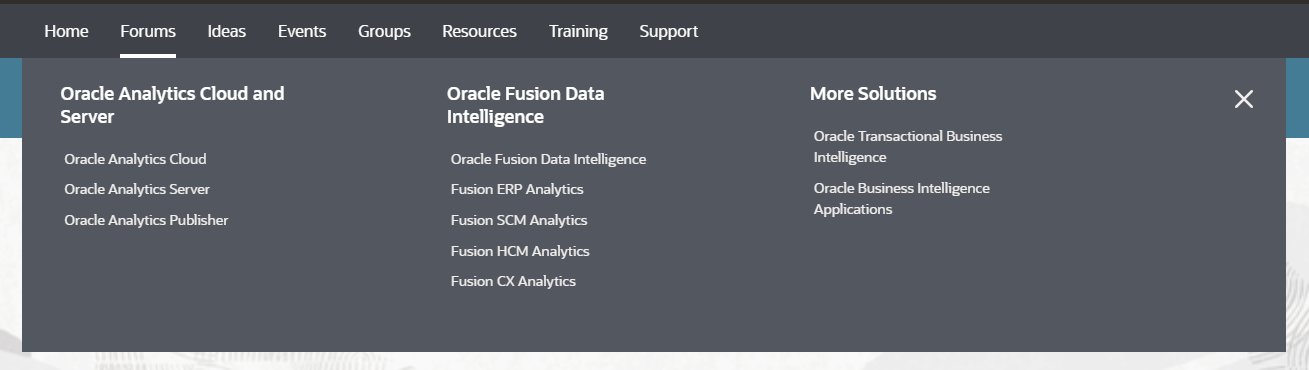
Task: Open Oracle Analytics Server forum link
Action: tap(137, 189)
